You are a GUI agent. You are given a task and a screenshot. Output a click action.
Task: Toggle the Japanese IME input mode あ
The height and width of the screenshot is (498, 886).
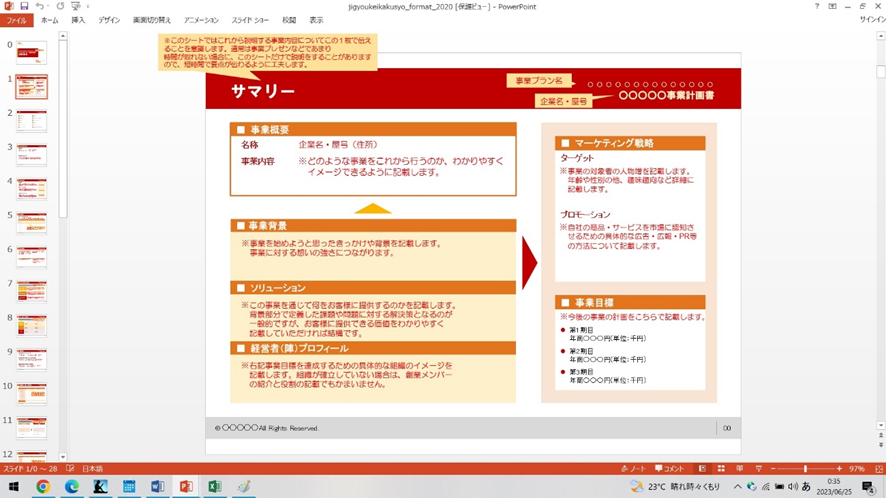[806, 487]
